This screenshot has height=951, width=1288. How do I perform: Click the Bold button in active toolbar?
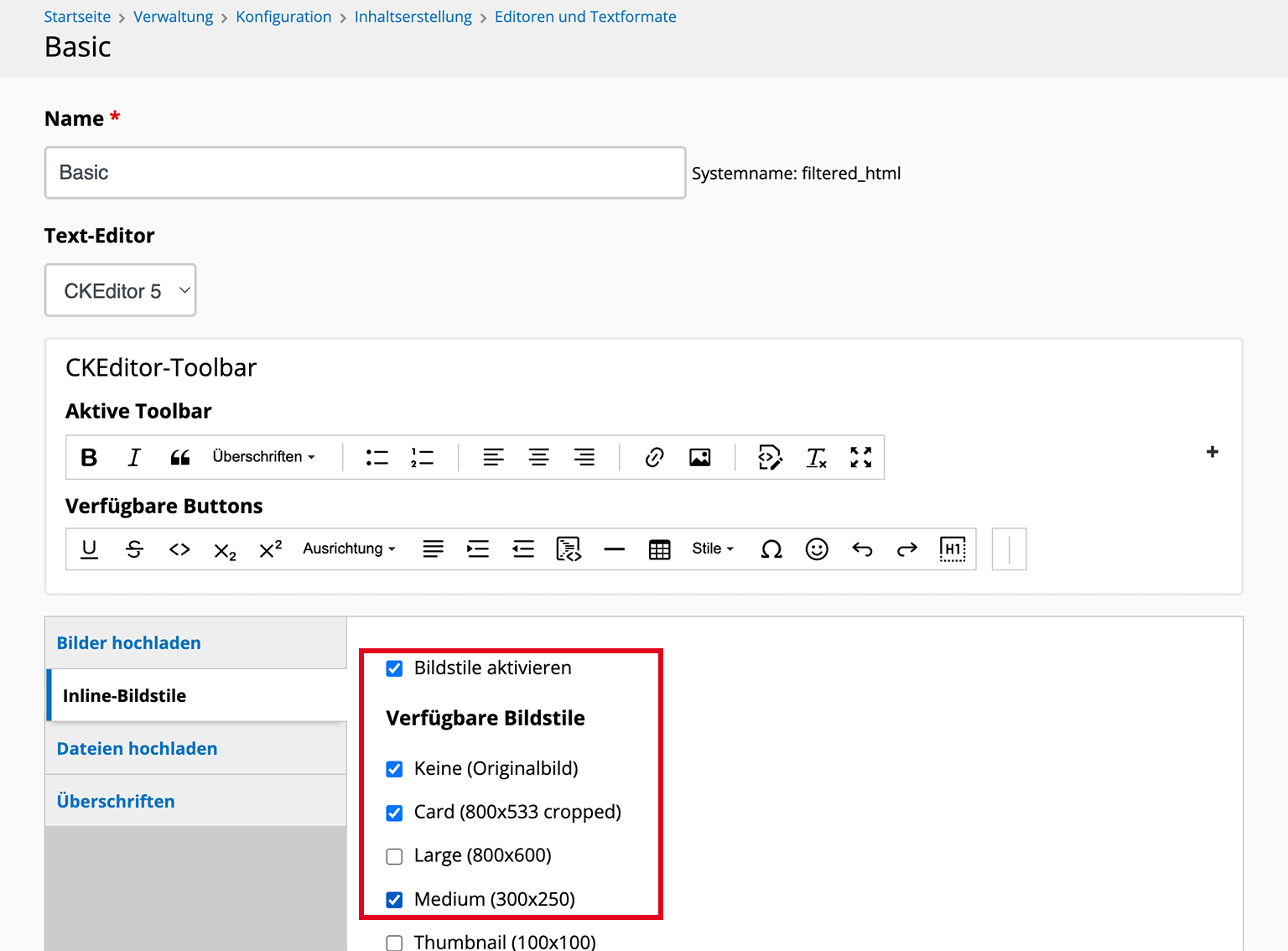pos(89,457)
